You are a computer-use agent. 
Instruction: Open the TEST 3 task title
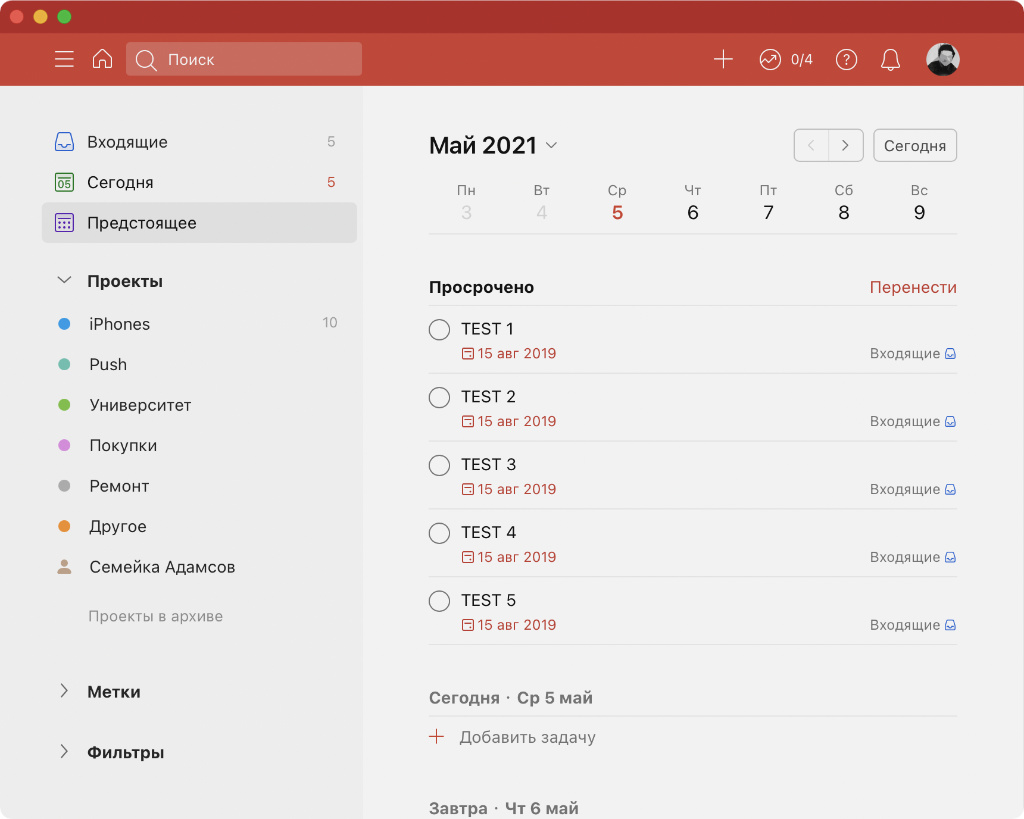click(488, 464)
